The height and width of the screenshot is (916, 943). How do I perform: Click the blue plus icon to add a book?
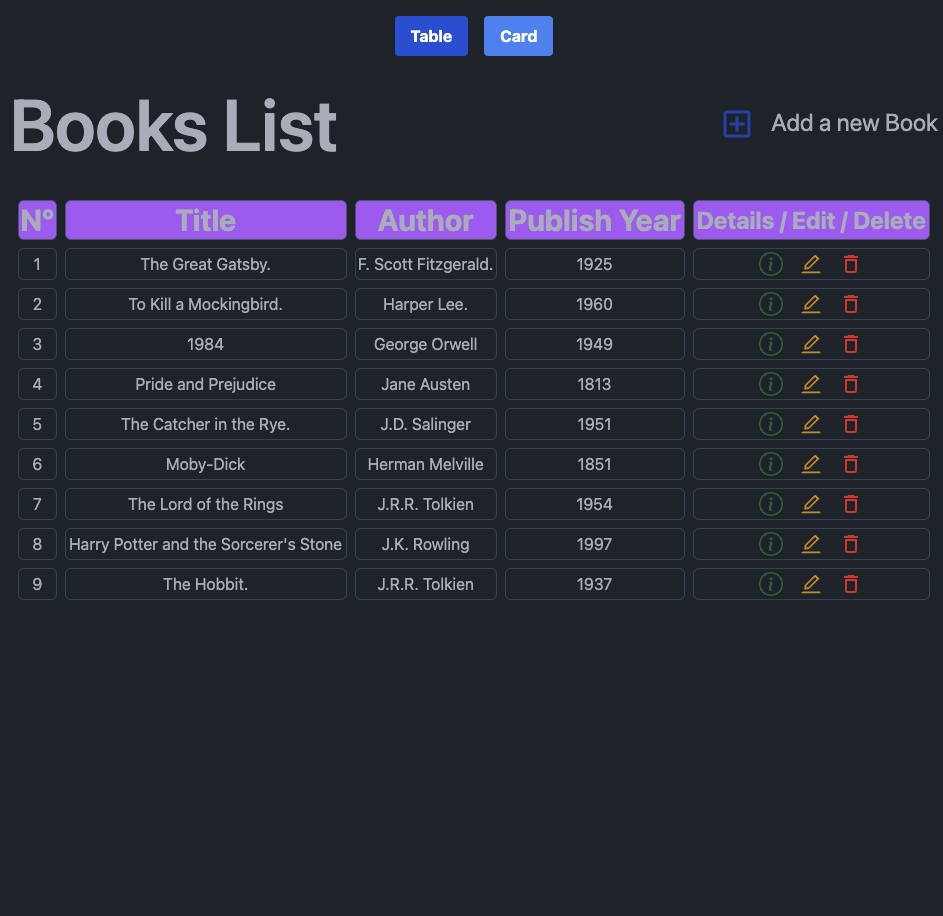coord(737,124)
